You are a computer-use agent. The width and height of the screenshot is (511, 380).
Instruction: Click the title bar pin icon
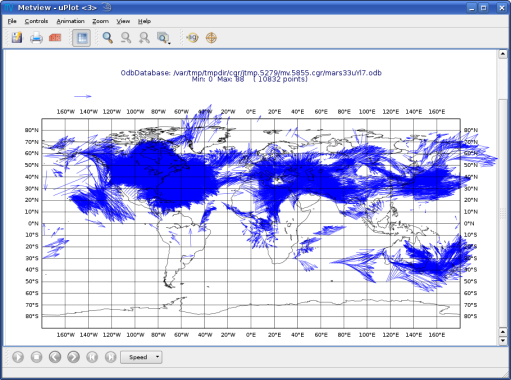pos(107,7)
